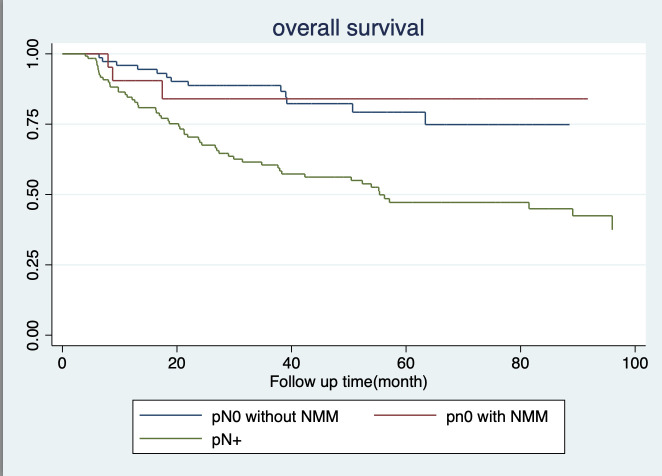Click the 0.75 label on y-axis
Image resolution: width=662 pixels, height=476 pixels.
pos(33,124)
